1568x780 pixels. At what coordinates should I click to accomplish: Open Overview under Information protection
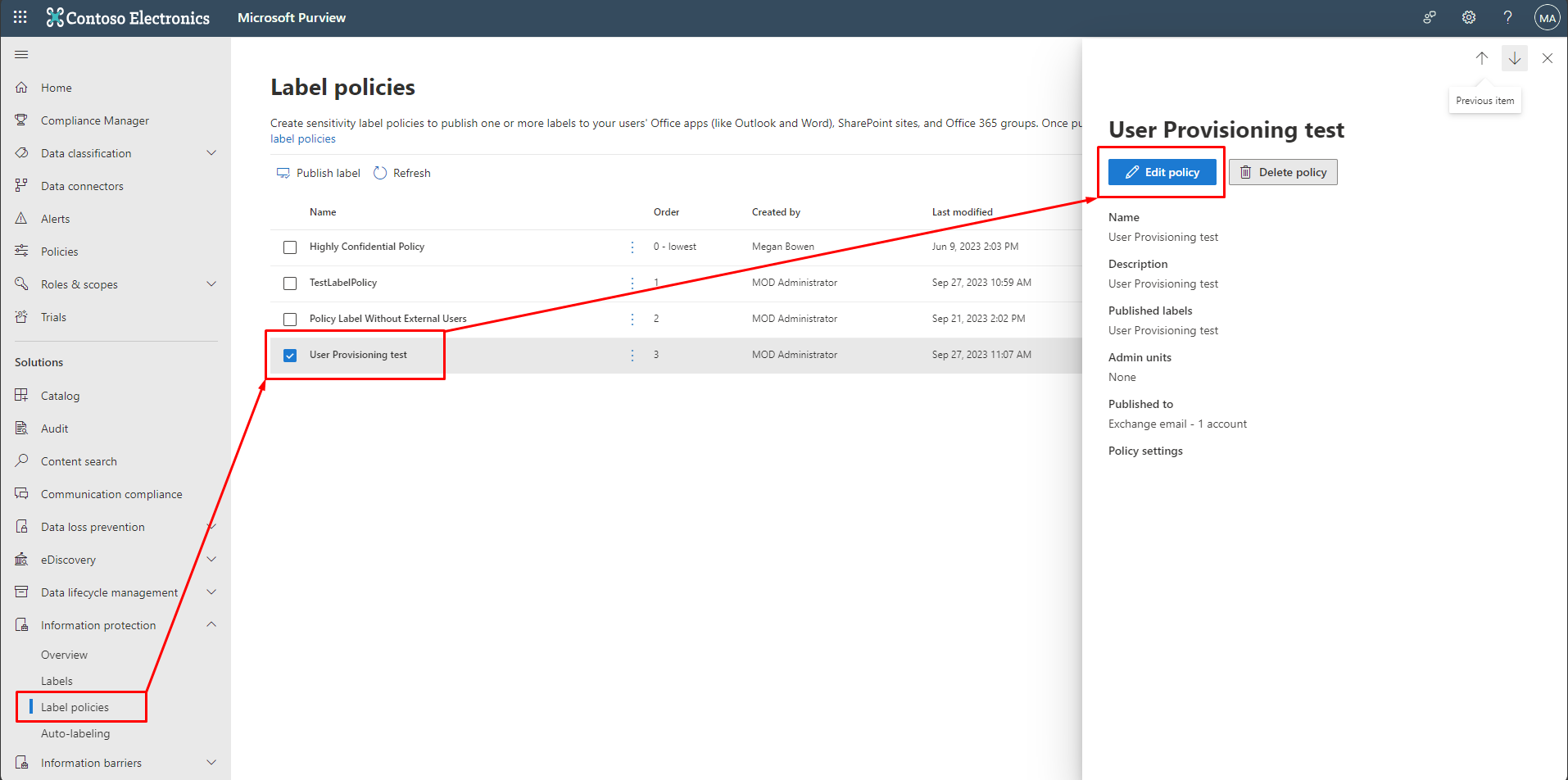64,655
